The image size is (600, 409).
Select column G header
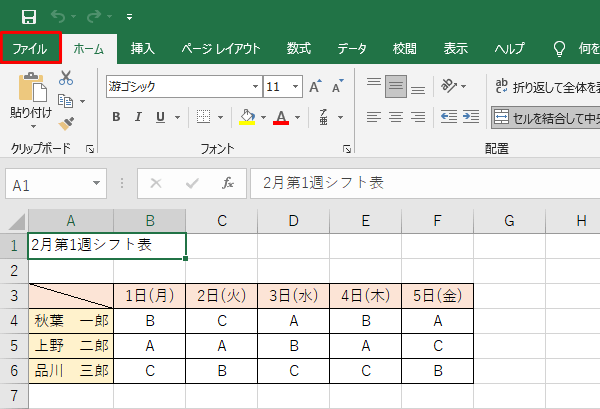[x=509, y=221]
